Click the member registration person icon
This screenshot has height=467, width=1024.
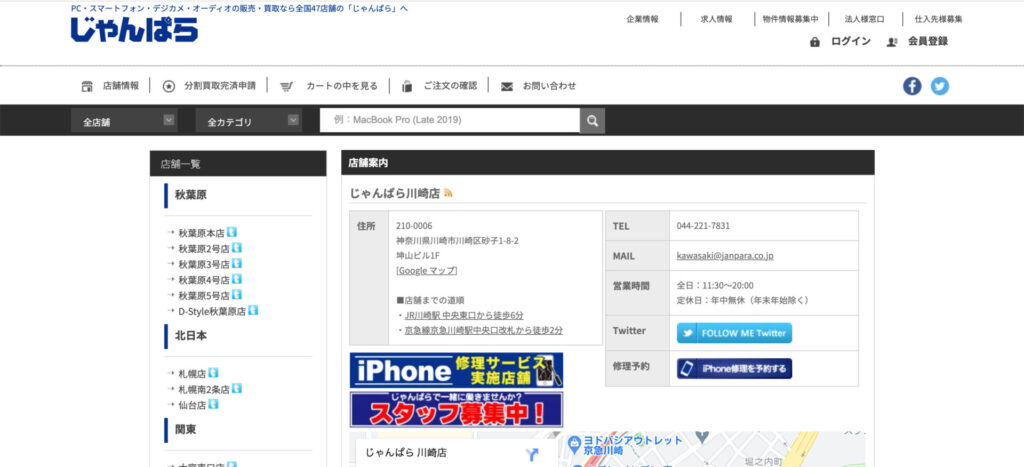[891, 42]
